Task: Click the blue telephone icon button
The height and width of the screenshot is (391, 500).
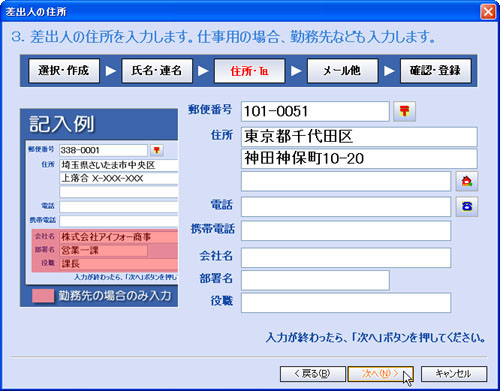Action: [467, 207]
